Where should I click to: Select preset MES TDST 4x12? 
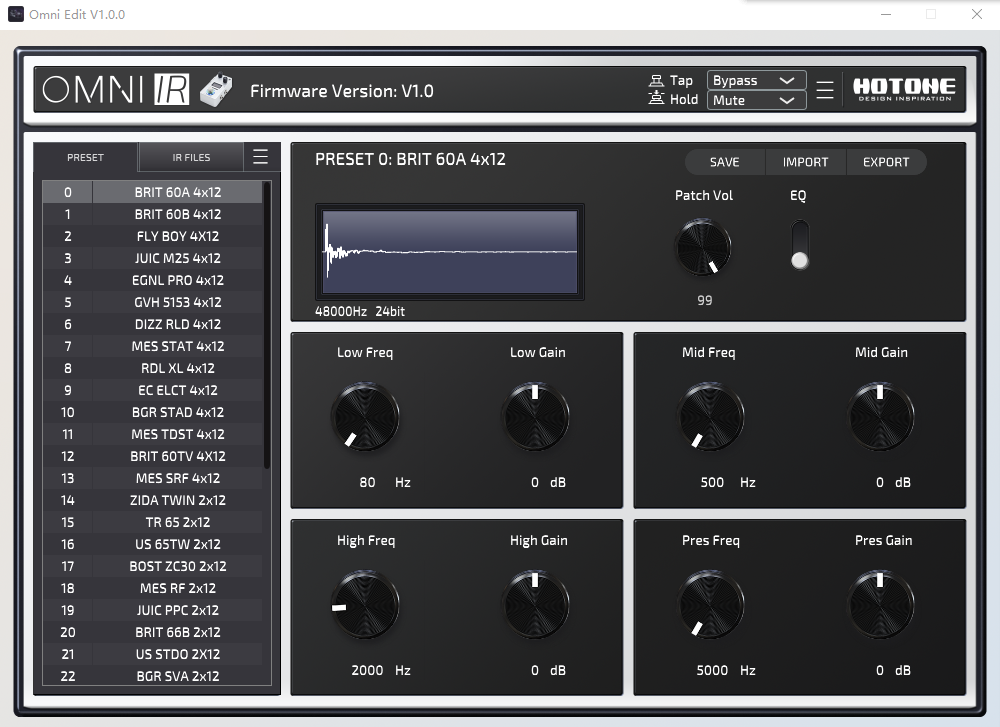pos(152,434)
